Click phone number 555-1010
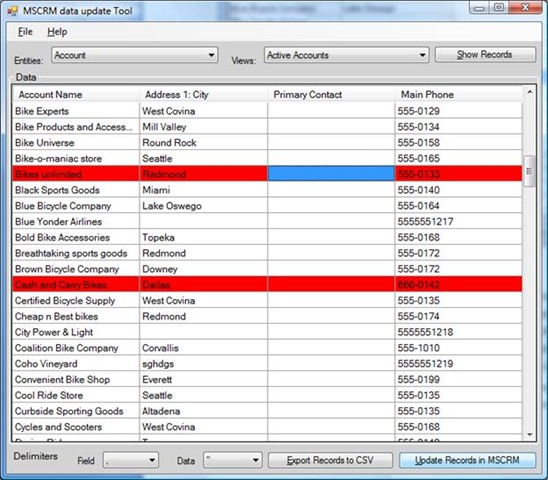Viewport: 548px width, 480px height. pos(459,348)
